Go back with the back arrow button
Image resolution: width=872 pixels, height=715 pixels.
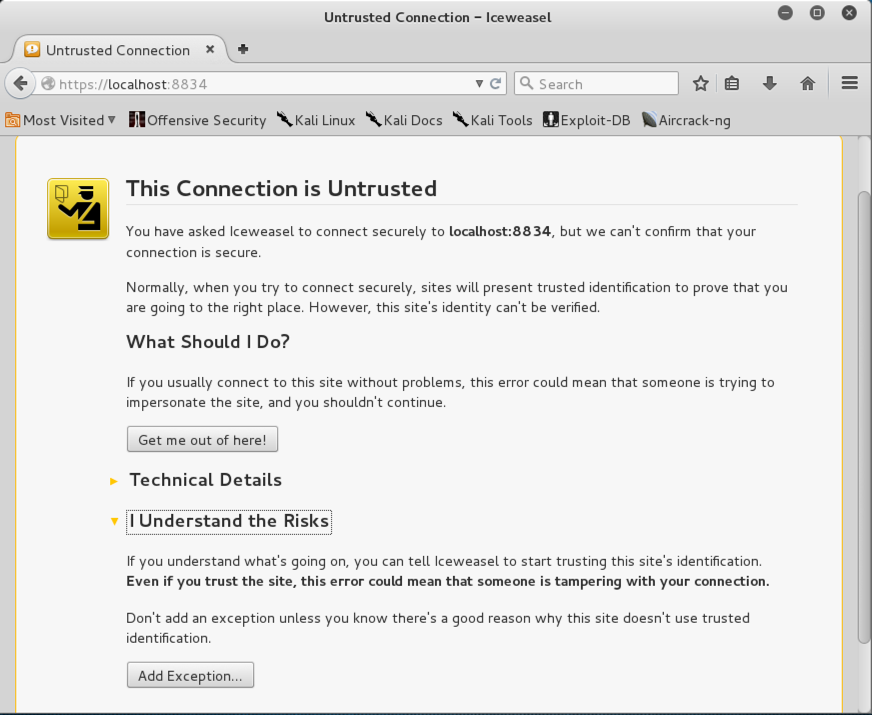(x=21, y=84)
